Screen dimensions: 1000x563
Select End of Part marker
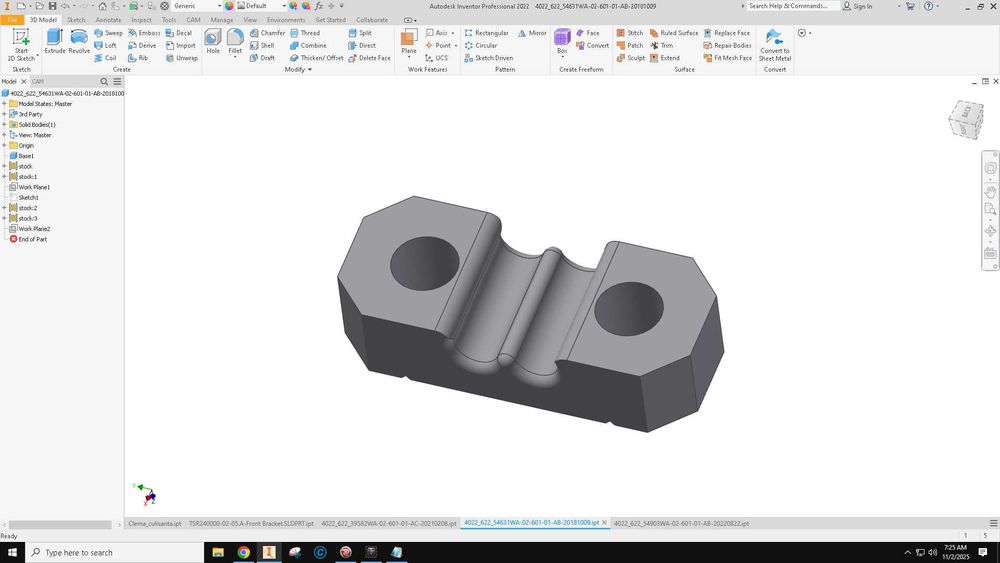(28, 240)
